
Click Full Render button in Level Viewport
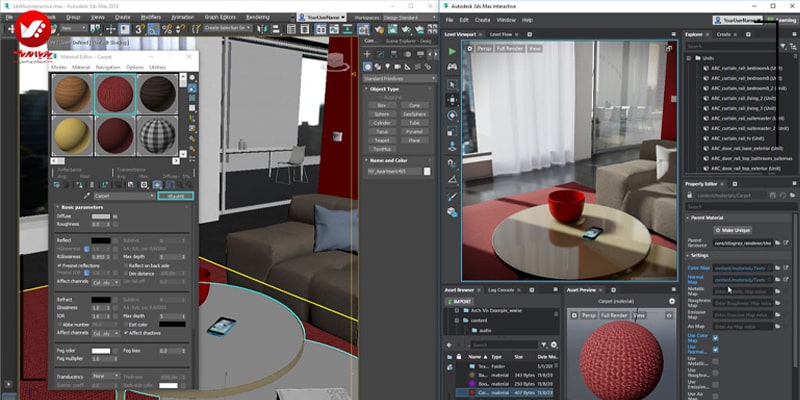coord(509,48)
